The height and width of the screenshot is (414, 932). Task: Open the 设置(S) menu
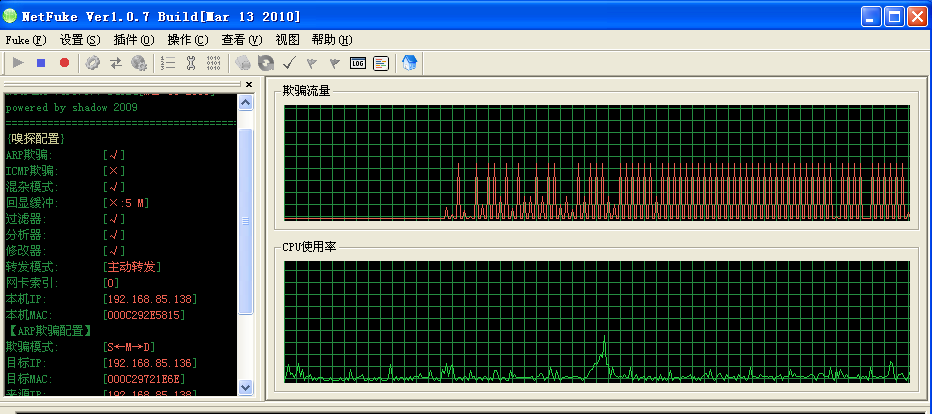pos(80,40)
